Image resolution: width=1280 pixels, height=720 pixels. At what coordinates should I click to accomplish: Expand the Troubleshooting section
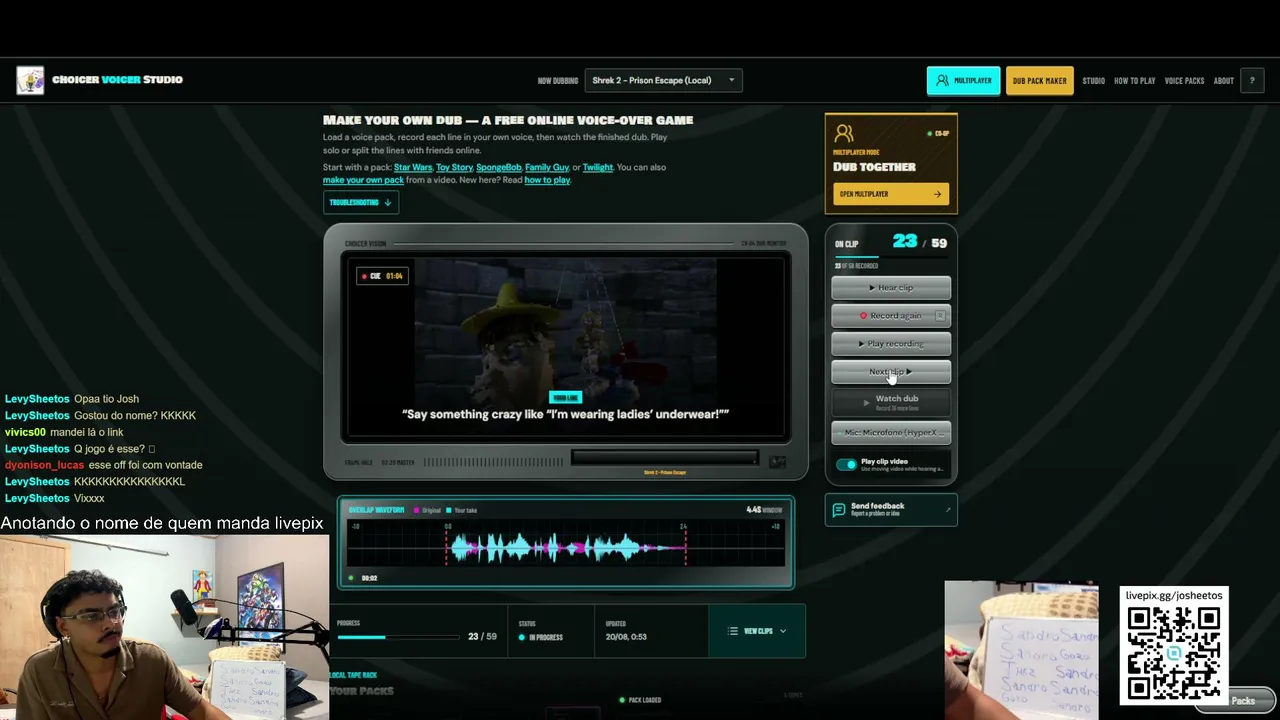point(361,202)
